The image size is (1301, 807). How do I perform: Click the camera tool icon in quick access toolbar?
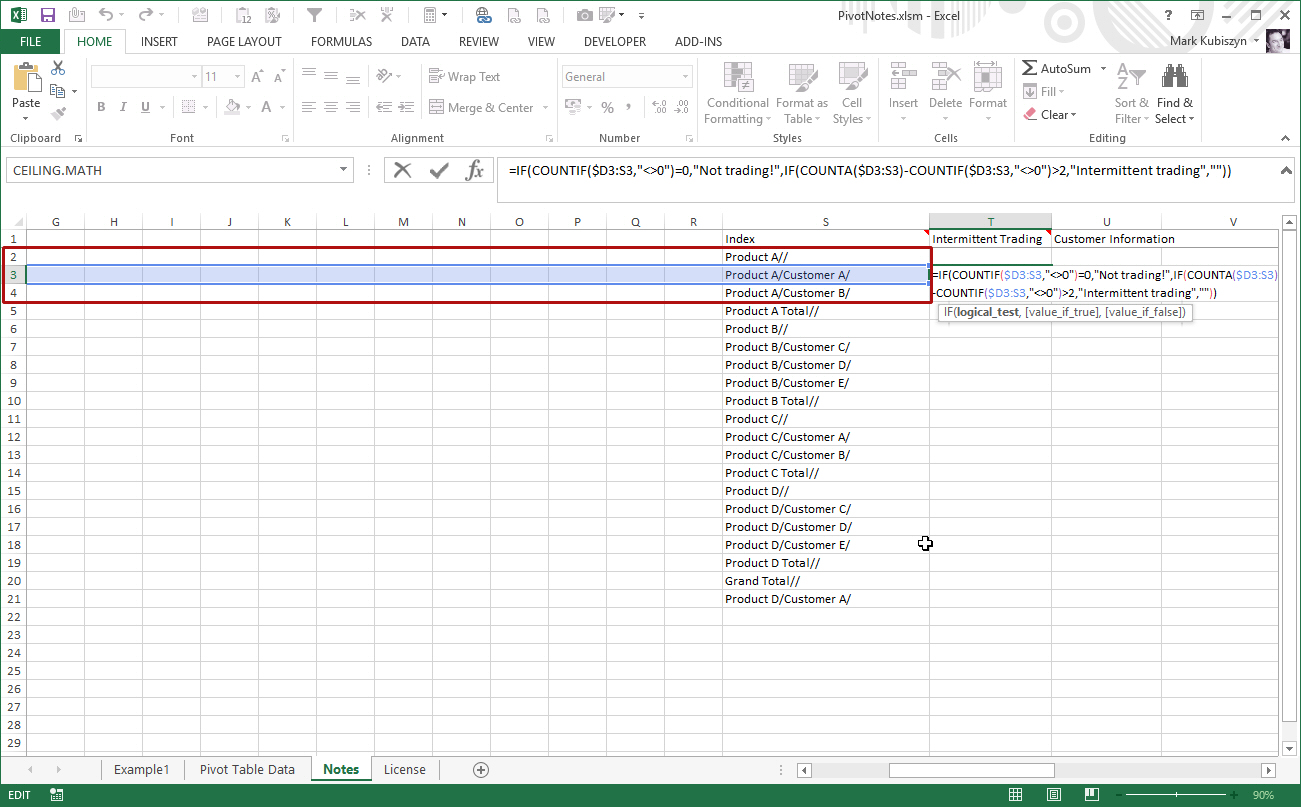point(585,15)
